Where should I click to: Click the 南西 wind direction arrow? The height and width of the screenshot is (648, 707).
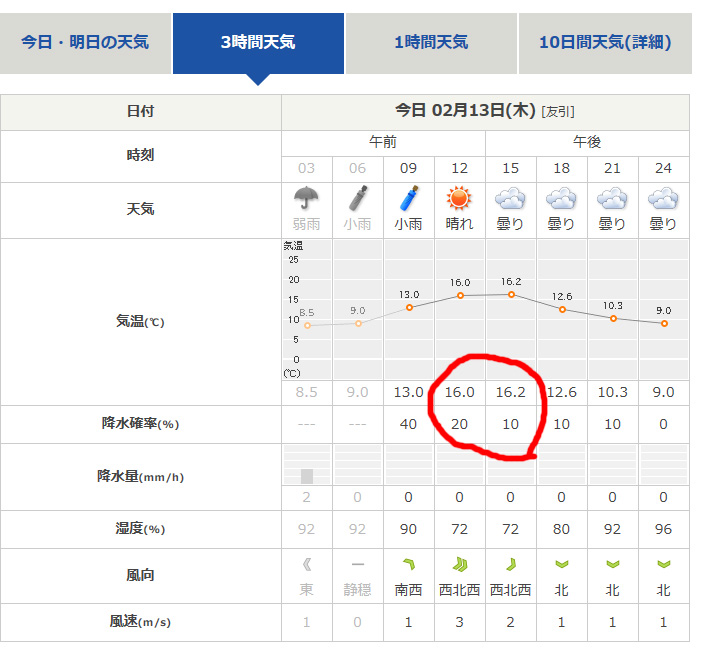tap(408, 565)
